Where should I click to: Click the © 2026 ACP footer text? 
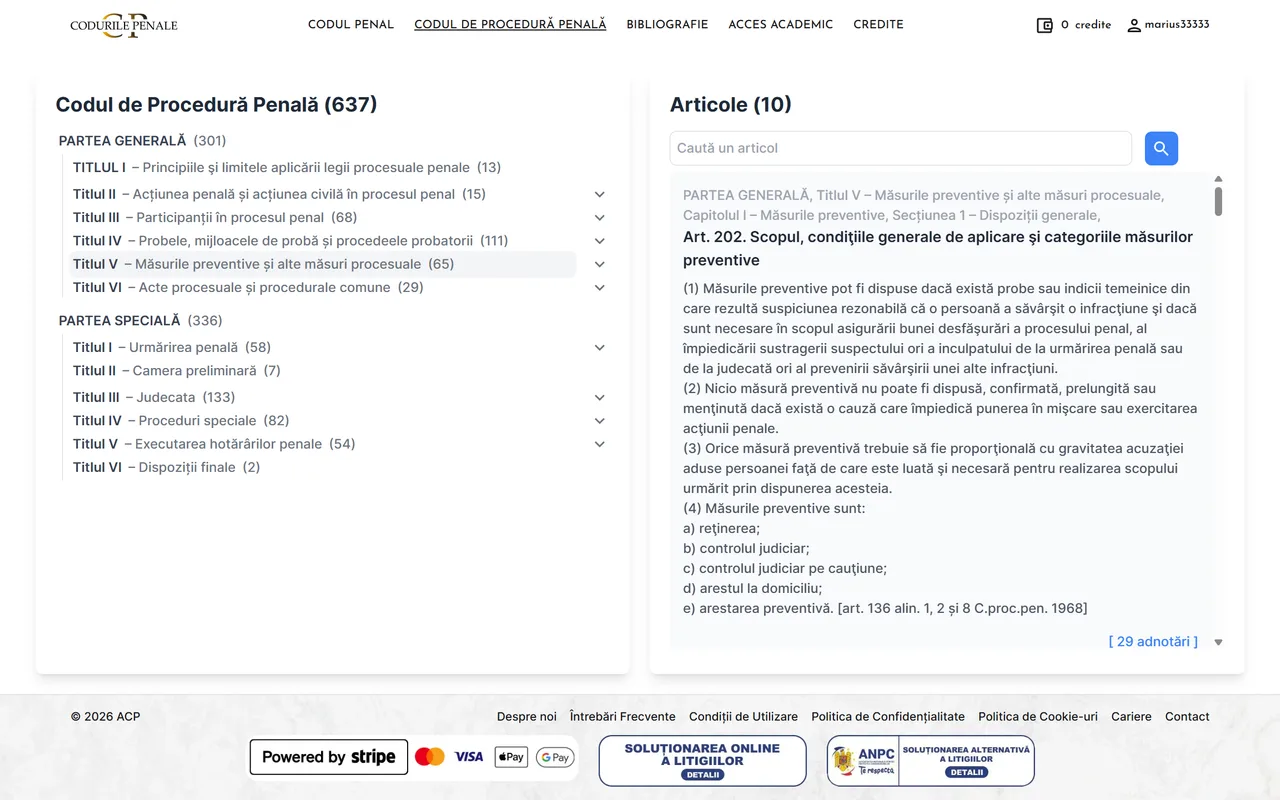[x=105, y=717]
